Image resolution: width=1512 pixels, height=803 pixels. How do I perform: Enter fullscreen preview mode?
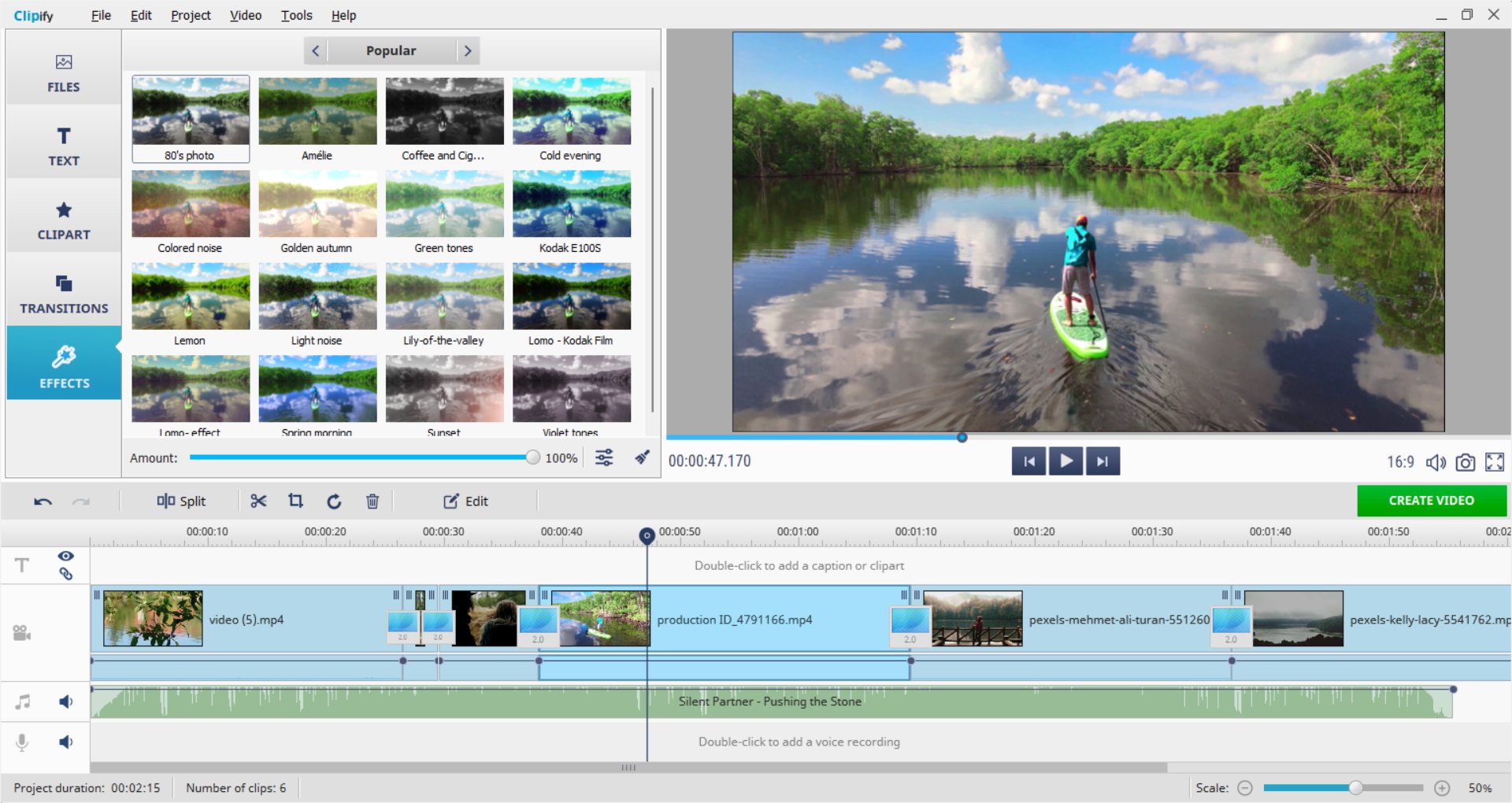click(1494, 462)
